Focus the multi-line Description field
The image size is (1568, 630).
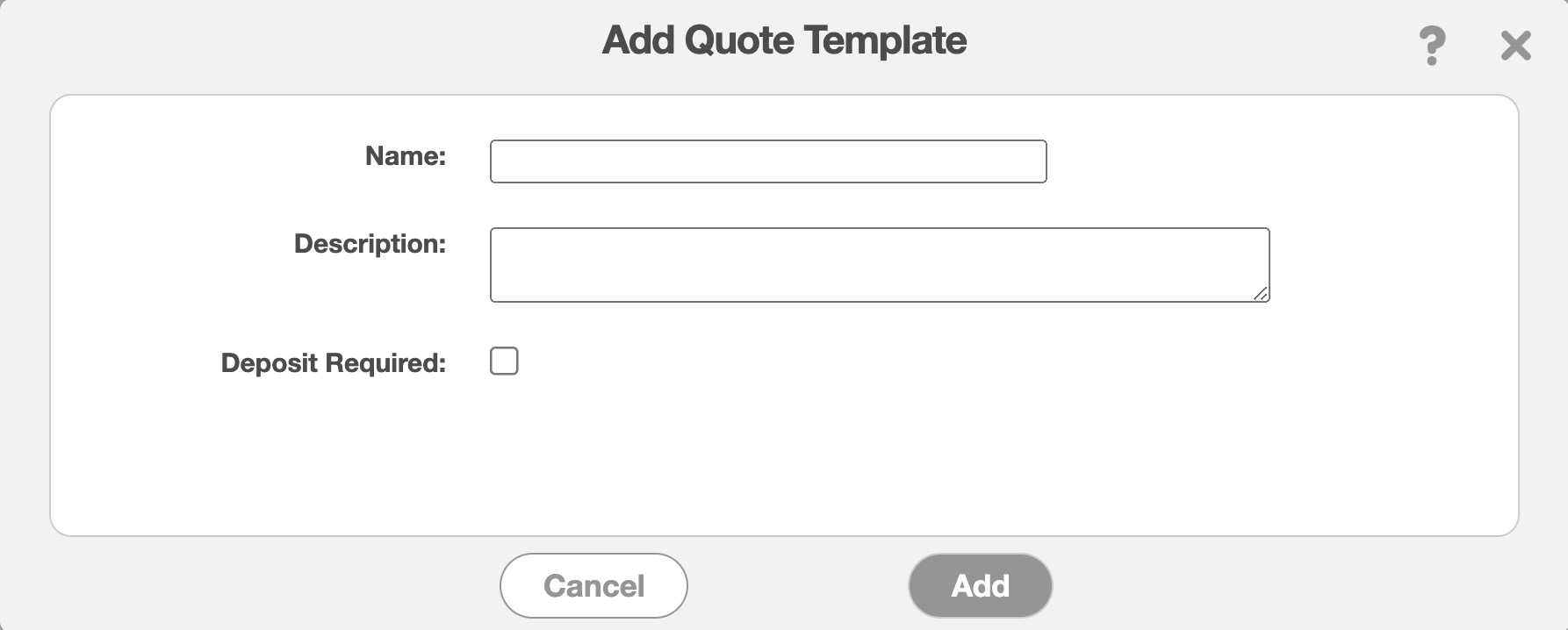click(x=879, y=264)
